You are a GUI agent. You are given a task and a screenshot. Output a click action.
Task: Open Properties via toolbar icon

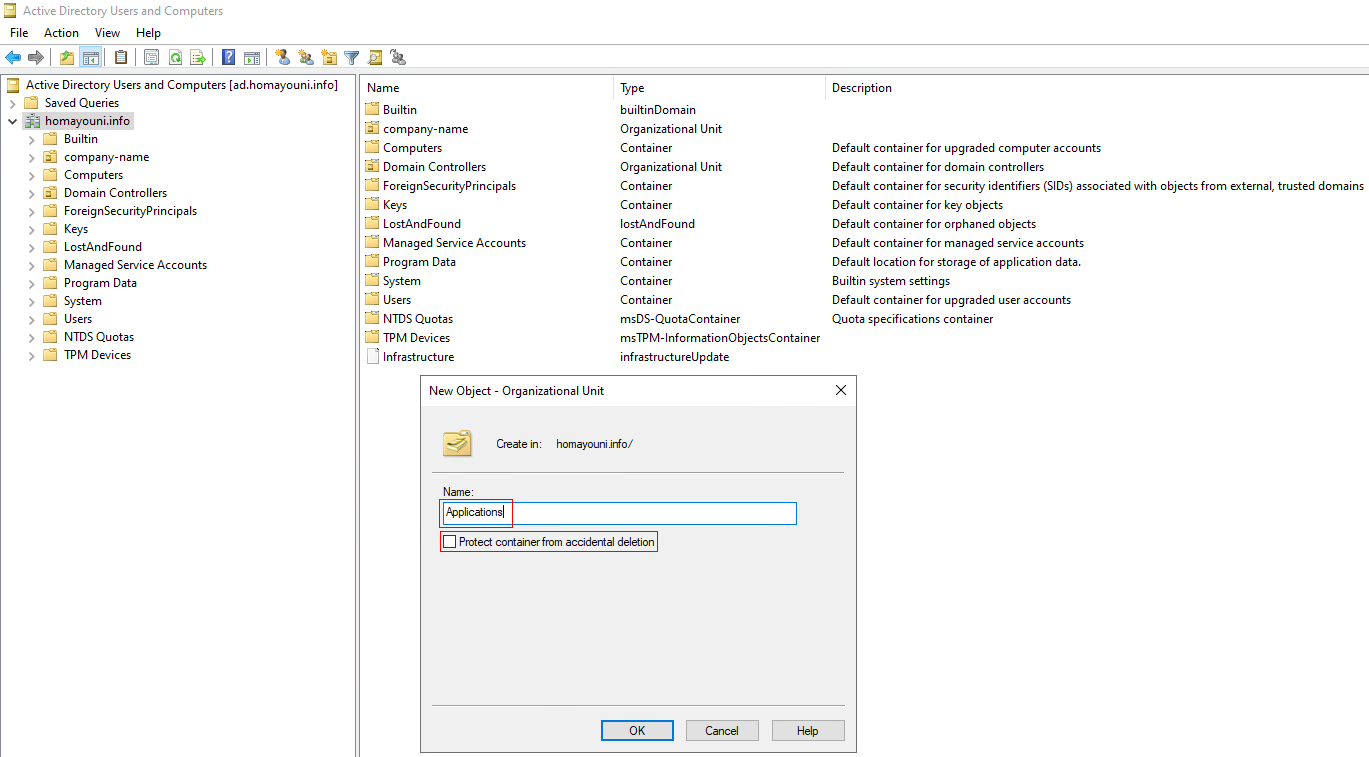pos(151,58)
